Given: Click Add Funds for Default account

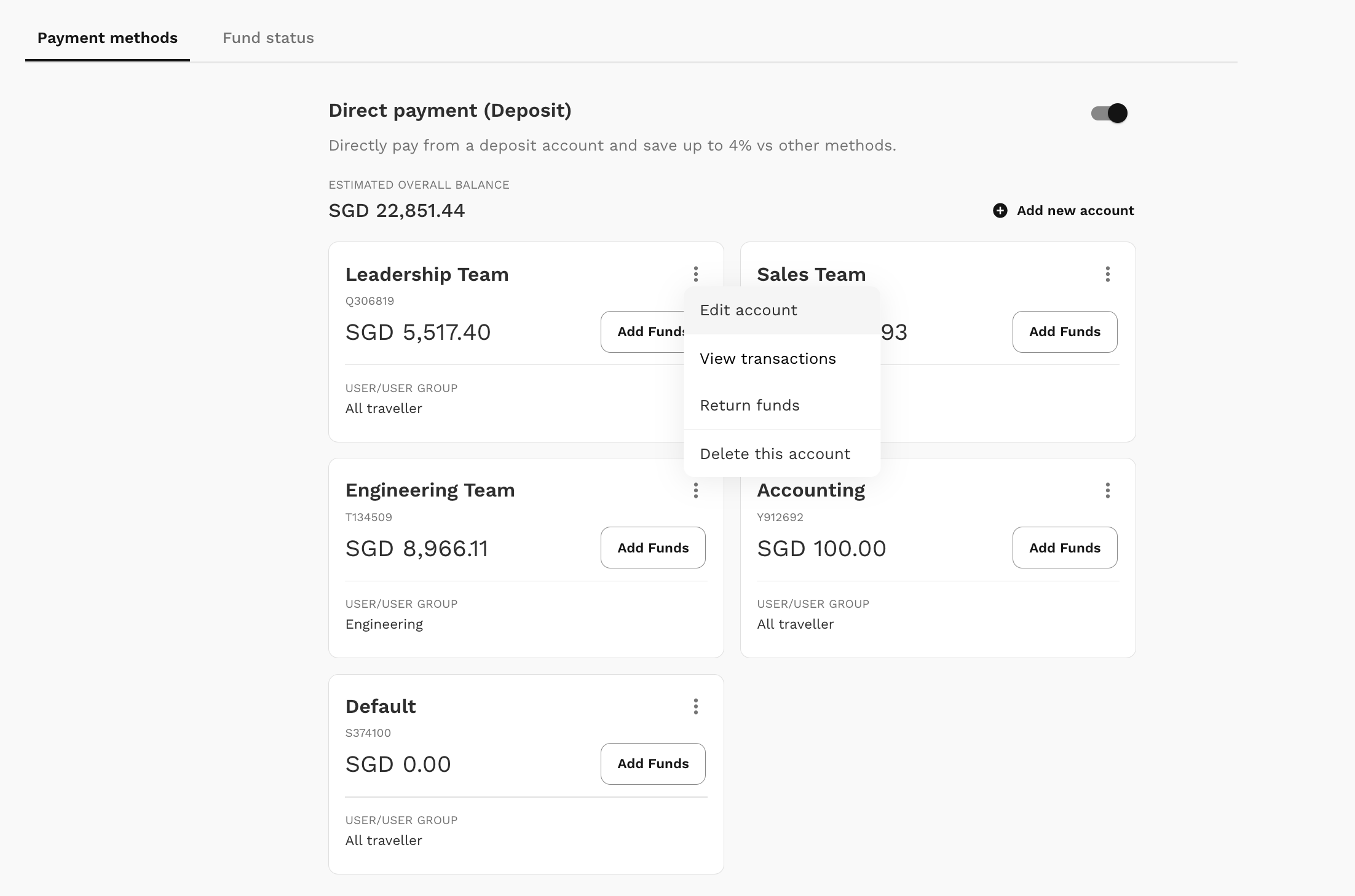Looking at the screenshot, I should (653, 763).
